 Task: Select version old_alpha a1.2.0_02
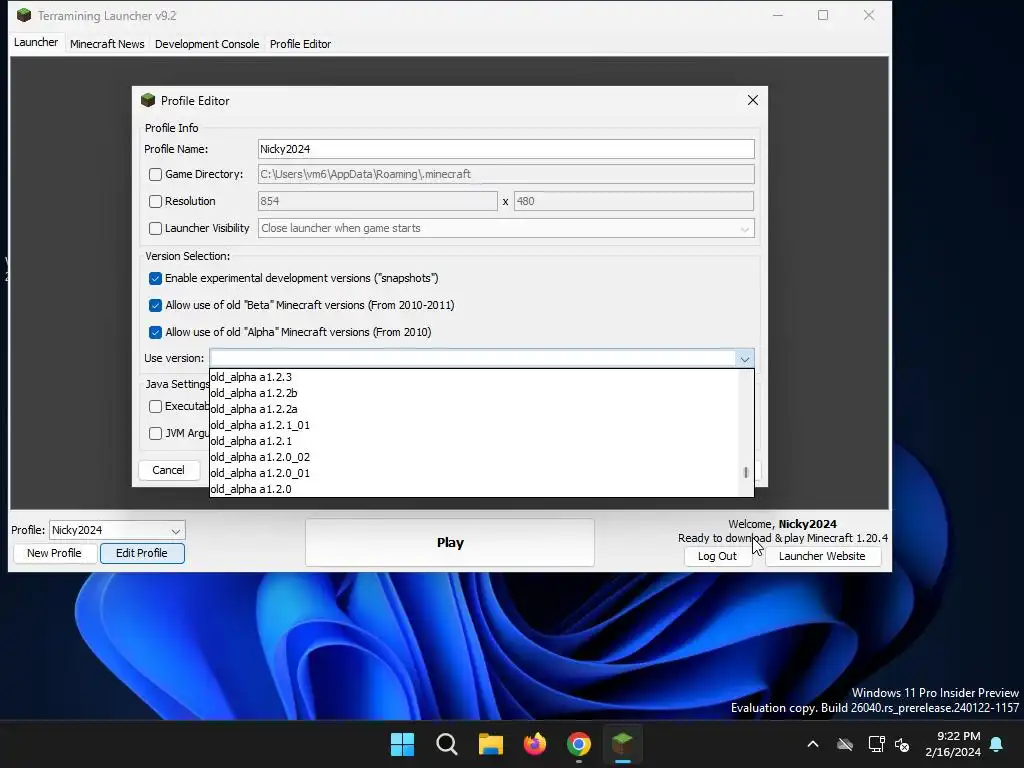coord(475,457)
